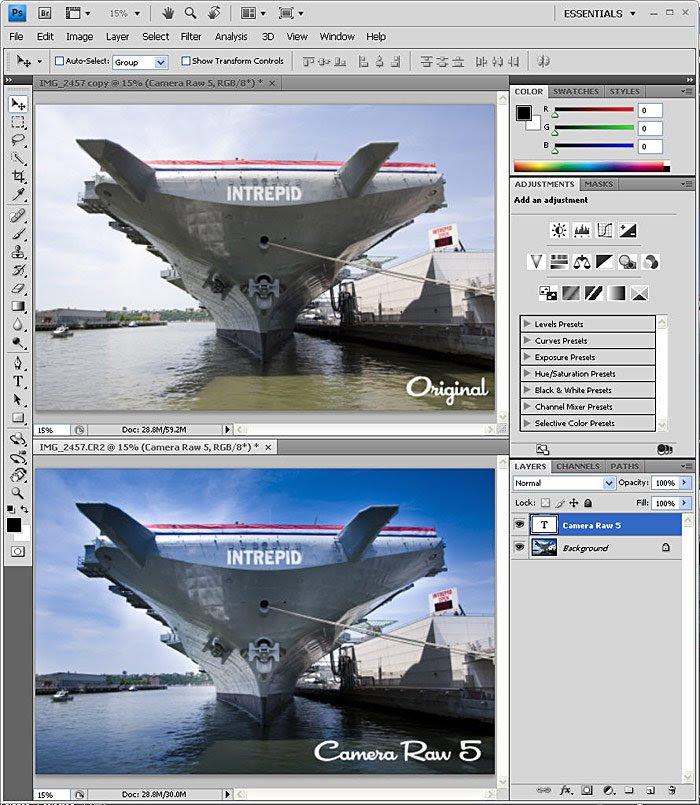Click the red R slider track
Viewport: 700px width, 805px height.
[594, 109]
